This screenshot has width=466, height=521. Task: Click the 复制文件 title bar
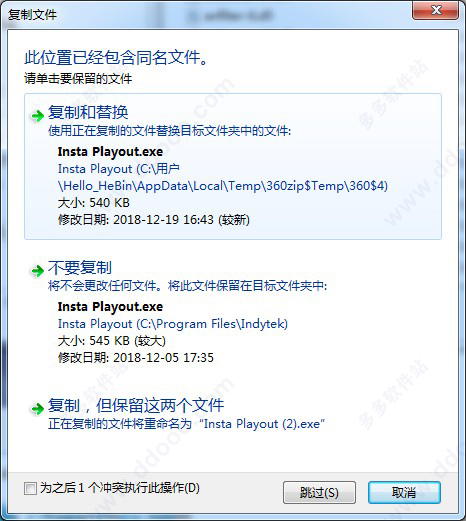[x=207, y=14]
